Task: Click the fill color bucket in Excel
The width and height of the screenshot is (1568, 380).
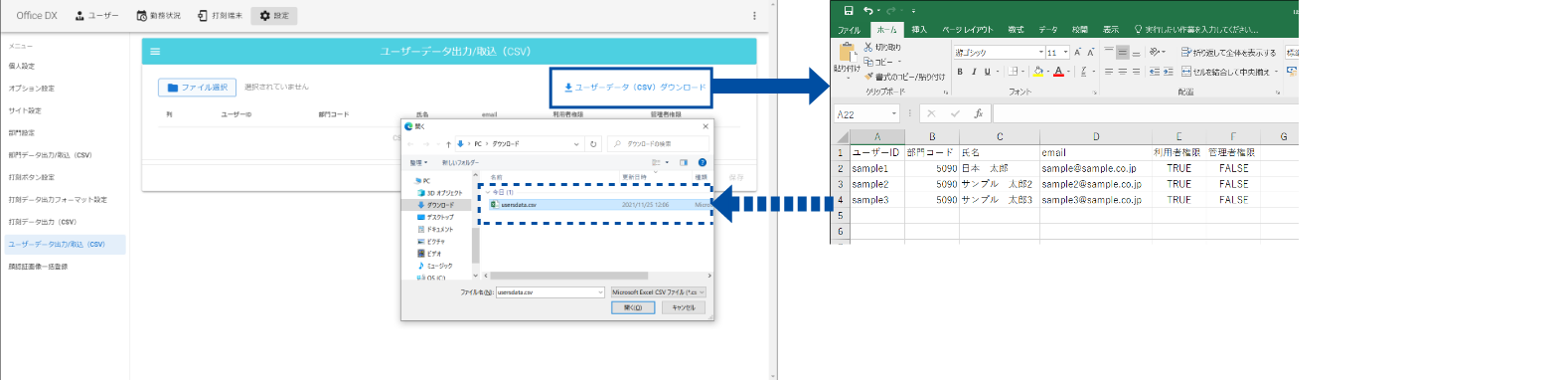Action: tap(1037, 72)
